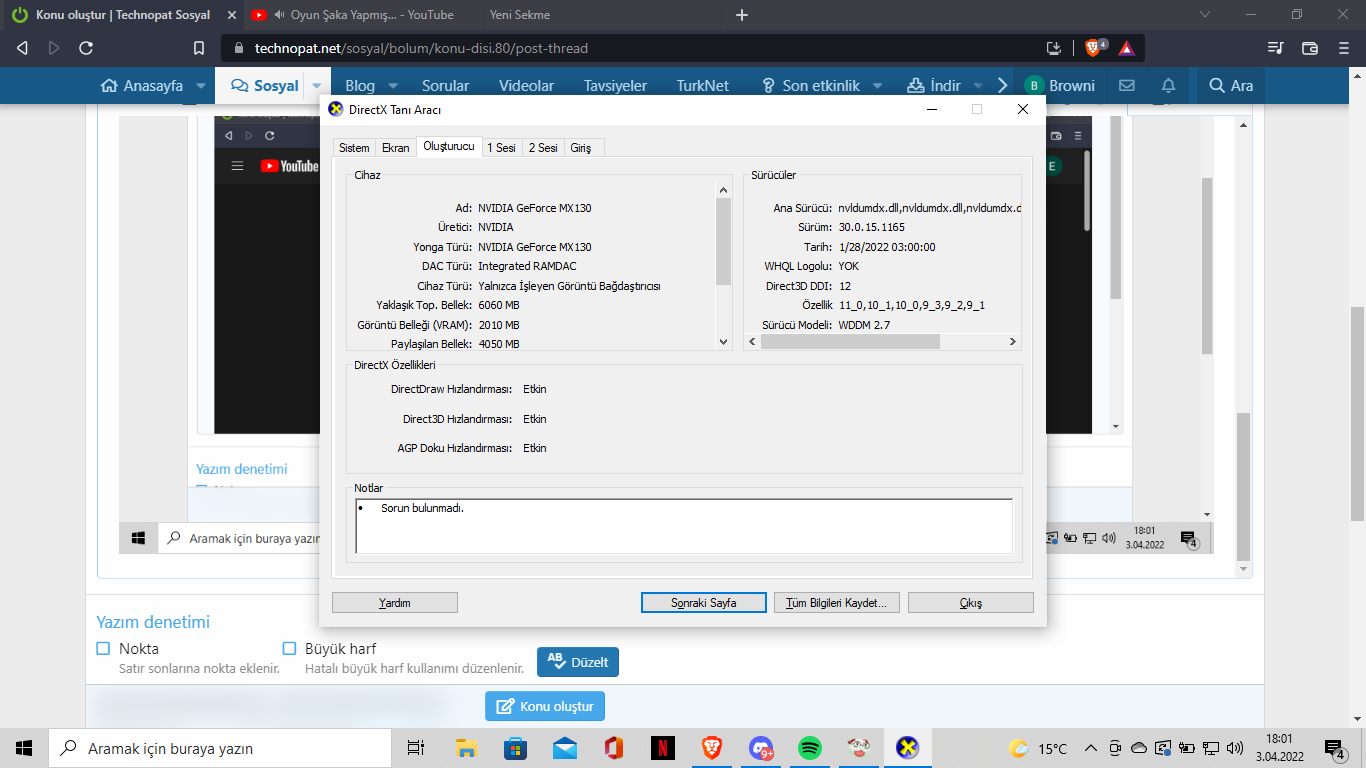Click the Çıkış button
The width and height of the screenshot is (1366, 768).
point(971,603)
